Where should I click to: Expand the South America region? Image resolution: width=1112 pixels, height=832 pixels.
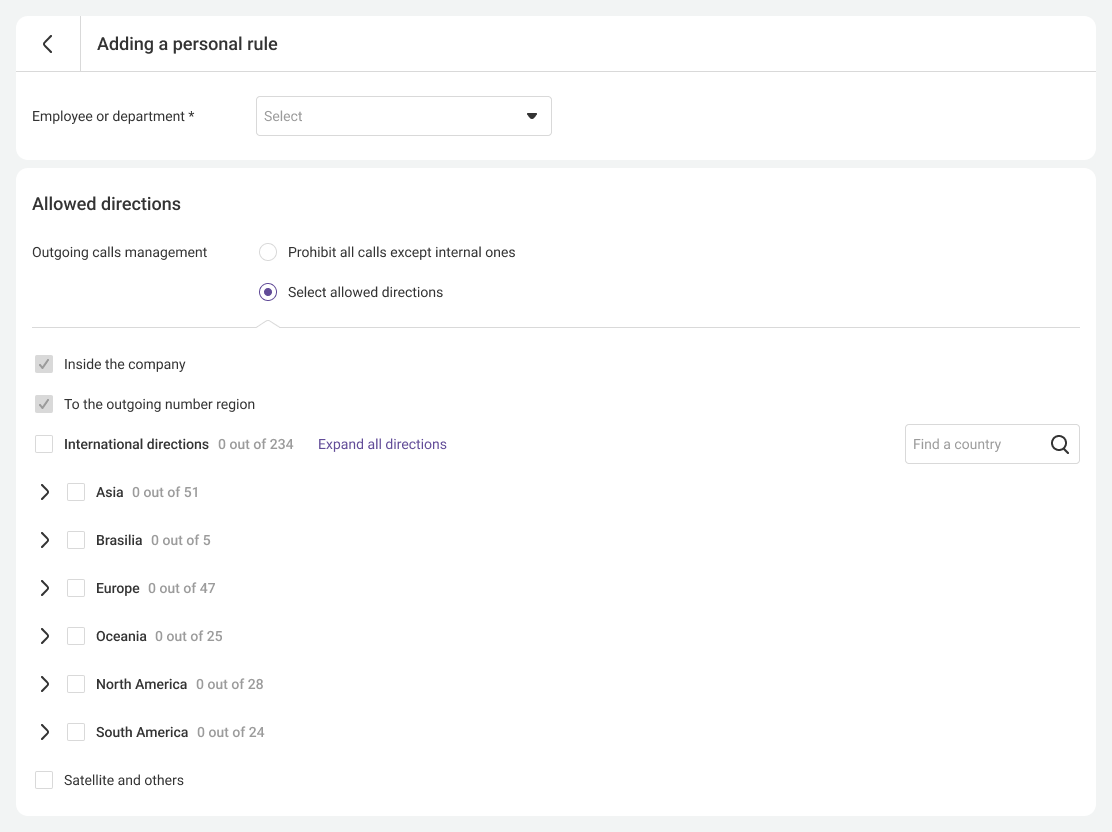click(x=44, y=732)
